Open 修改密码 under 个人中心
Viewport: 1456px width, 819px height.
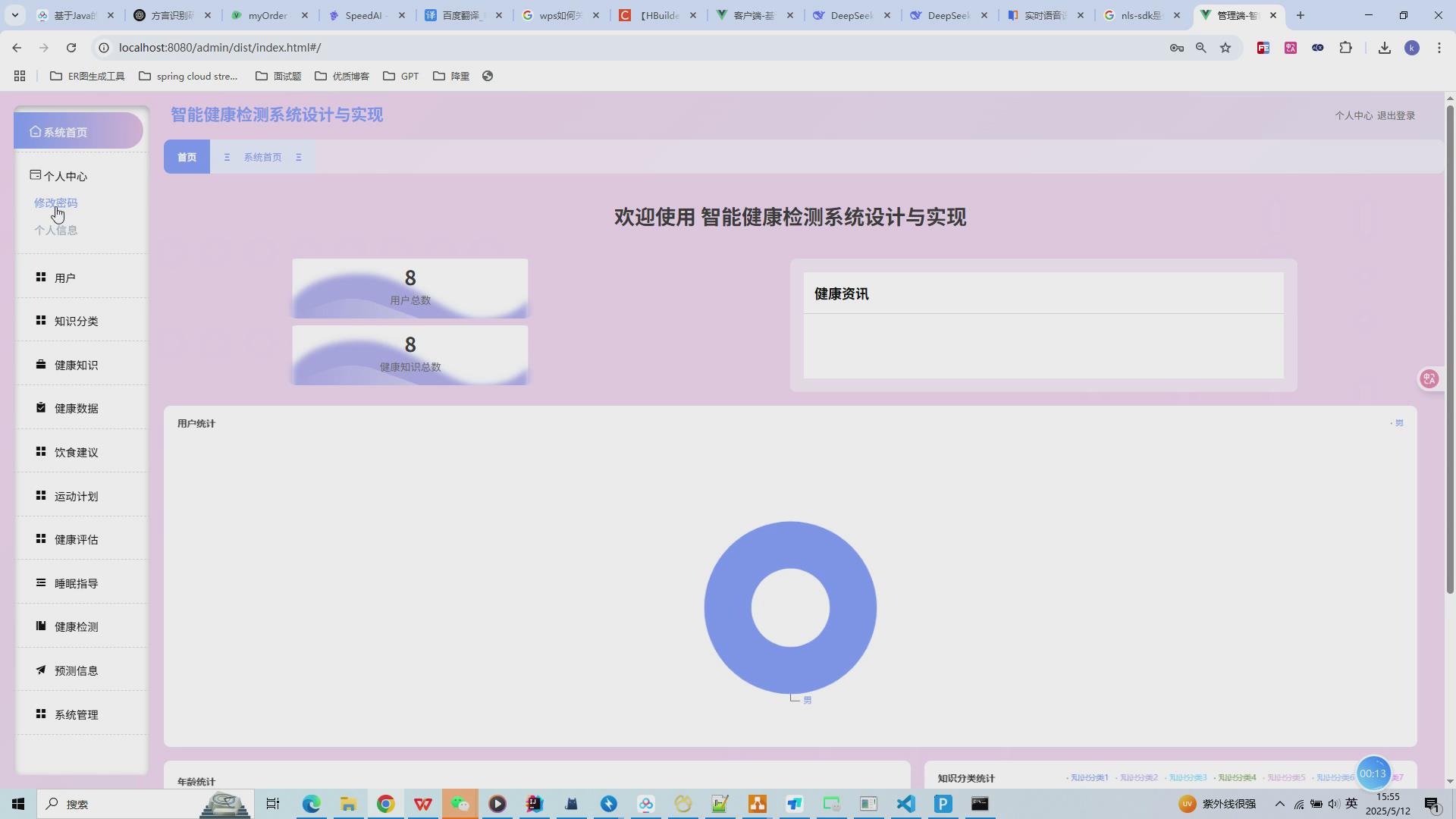pyautogui.click(x=56, y=202)
